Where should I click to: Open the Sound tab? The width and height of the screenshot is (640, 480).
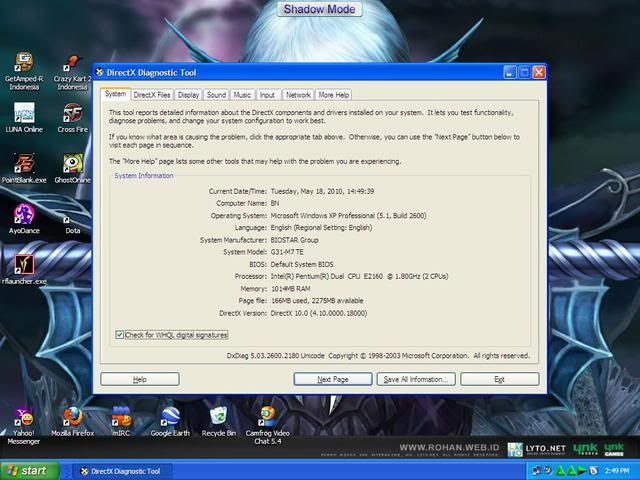[216, 95]
